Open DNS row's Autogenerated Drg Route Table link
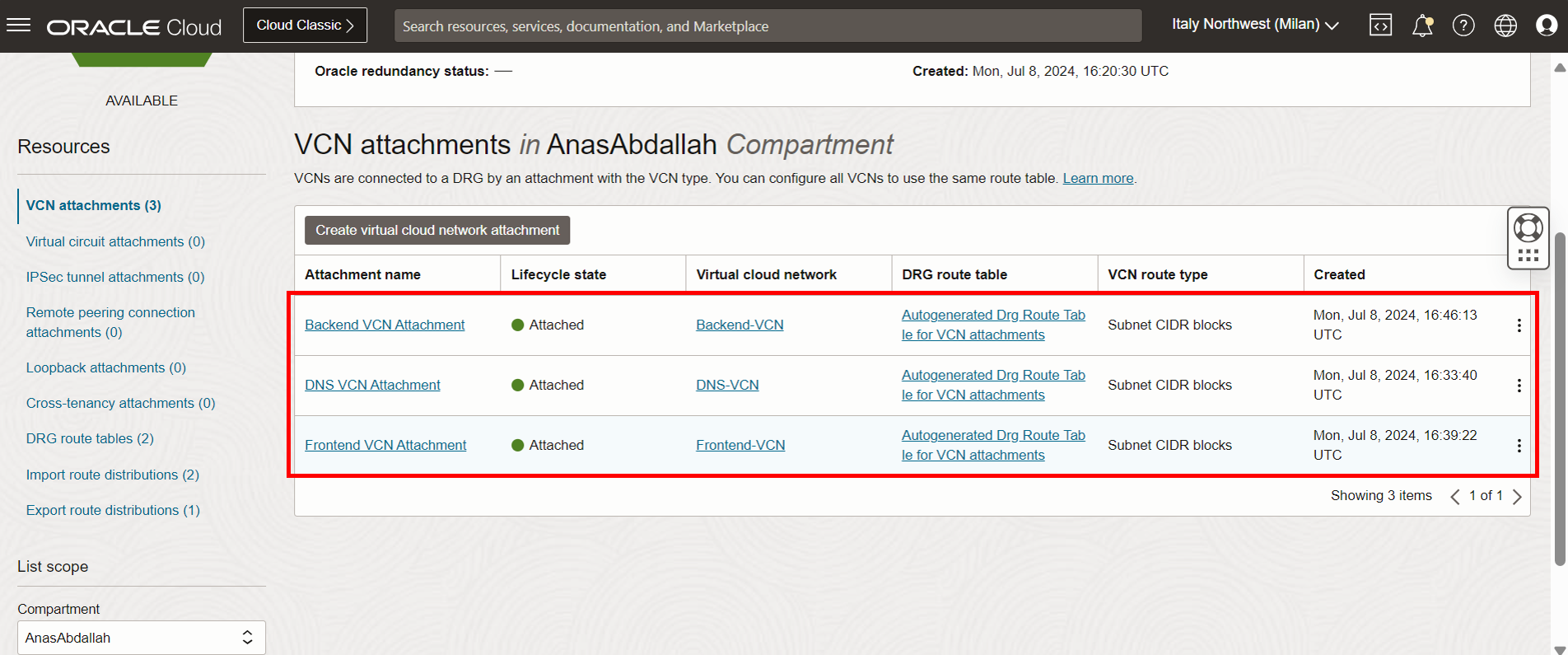 tap(993, 385)
